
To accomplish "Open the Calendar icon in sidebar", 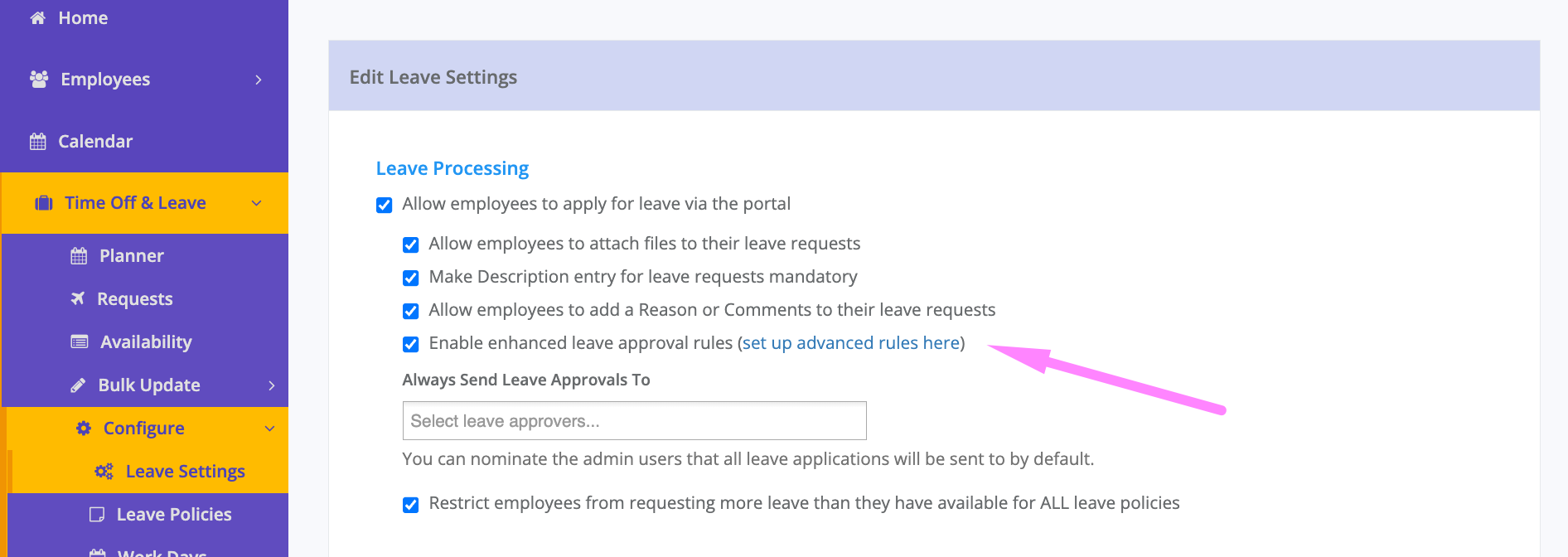I will coord(37,140).
